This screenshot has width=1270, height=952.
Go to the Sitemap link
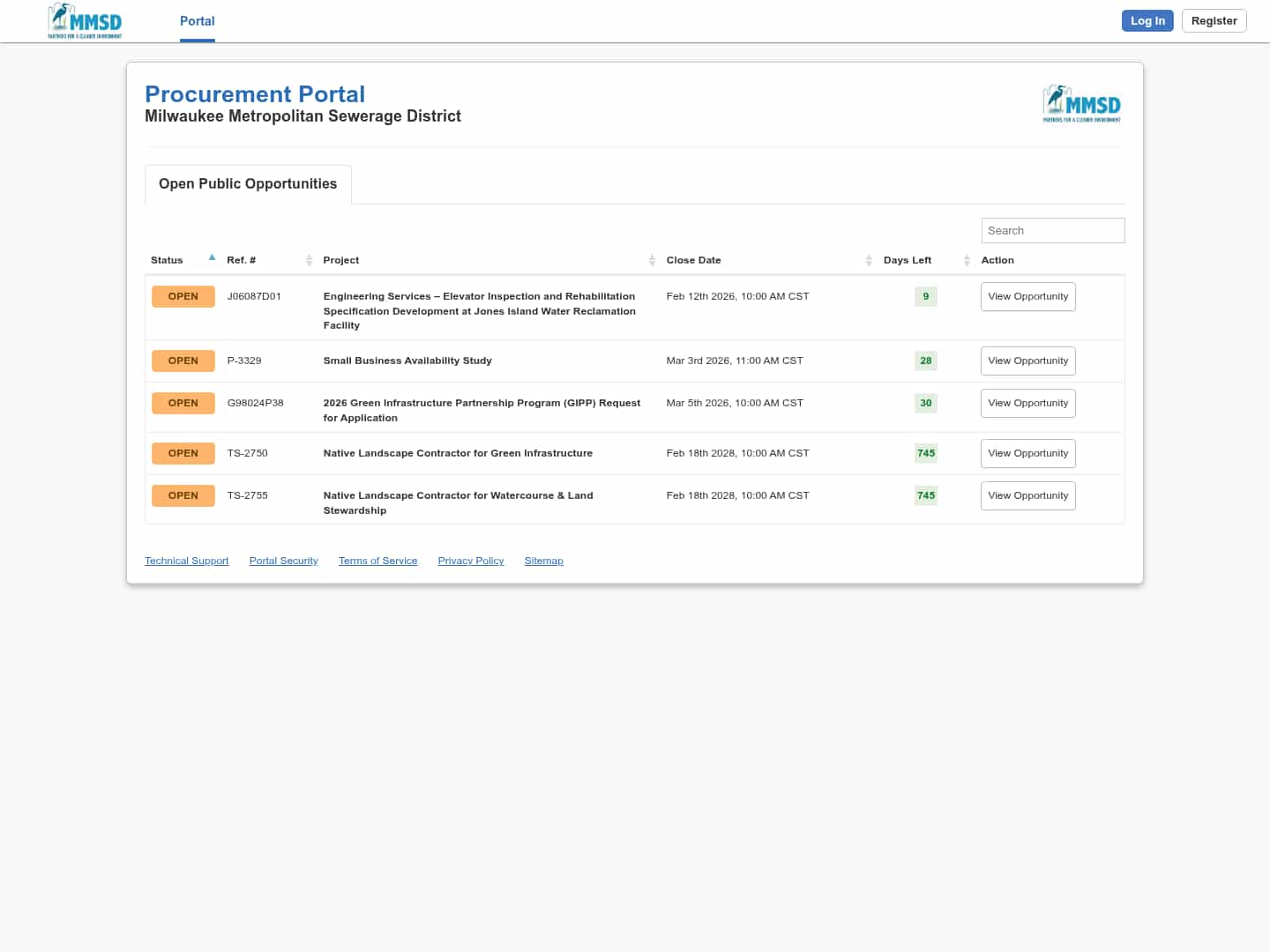(x=543, y=562)
